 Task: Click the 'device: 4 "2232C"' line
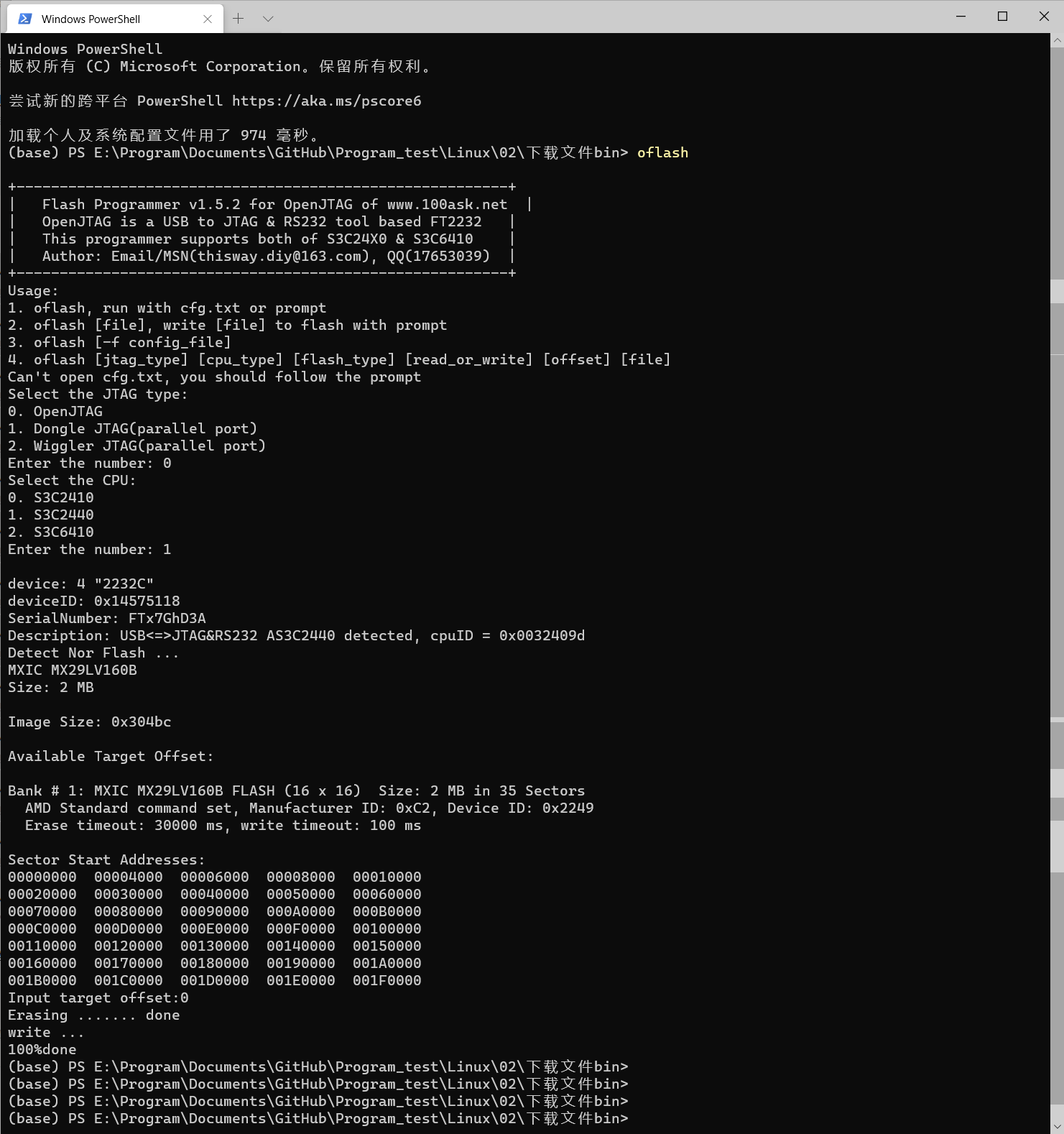tap(81, 584)
